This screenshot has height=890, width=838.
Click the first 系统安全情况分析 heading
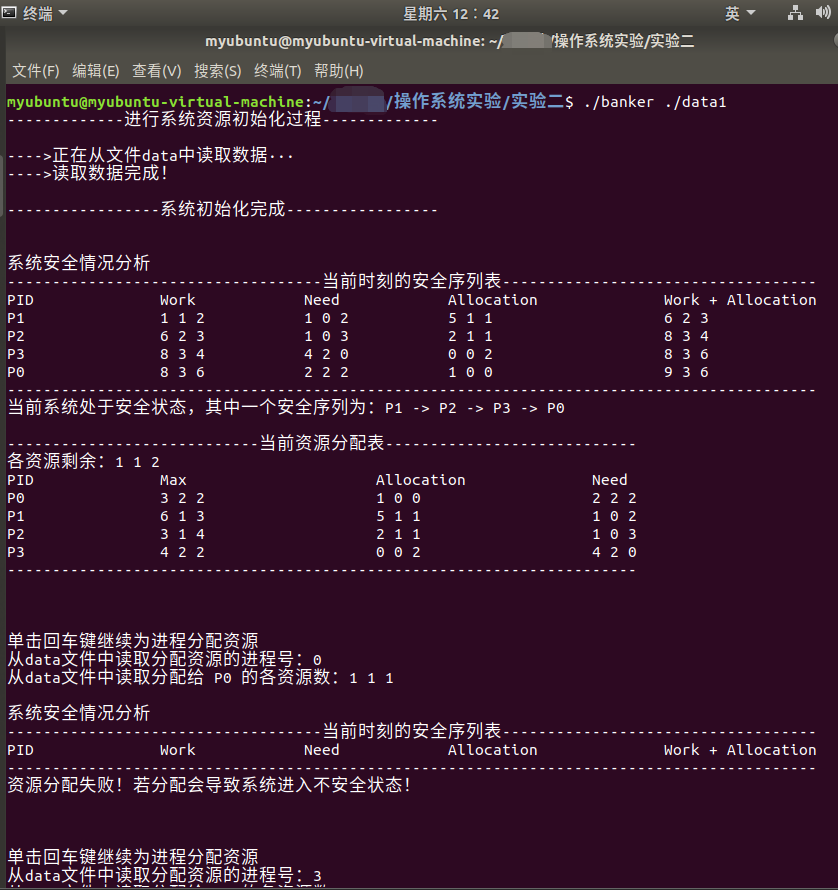[79, 263]
